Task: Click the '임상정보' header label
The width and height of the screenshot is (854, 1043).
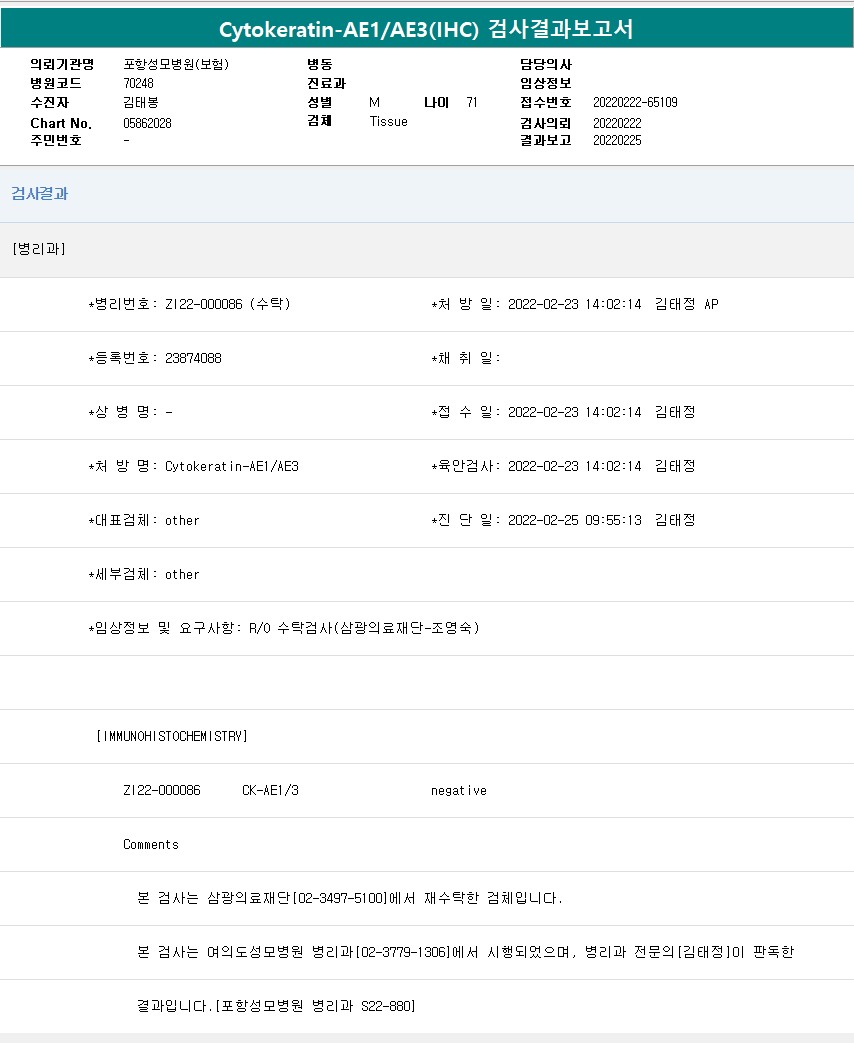Action: (x=545, y=83)
